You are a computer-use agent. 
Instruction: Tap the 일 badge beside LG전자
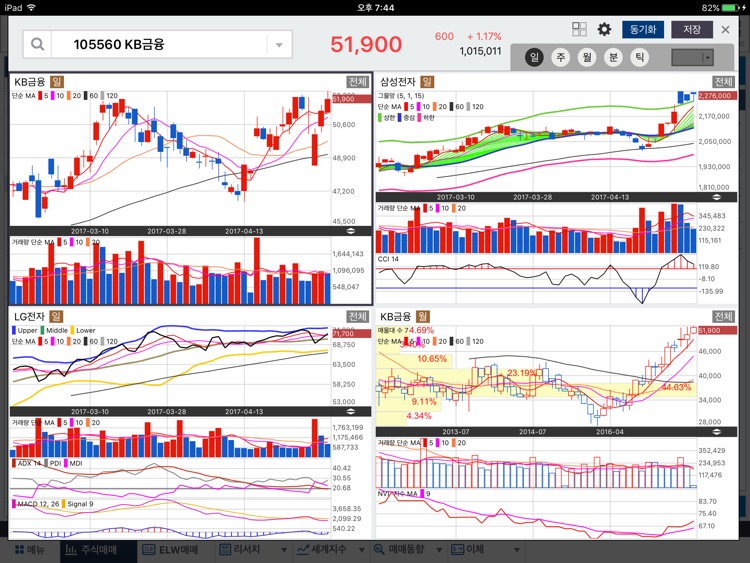56,316
